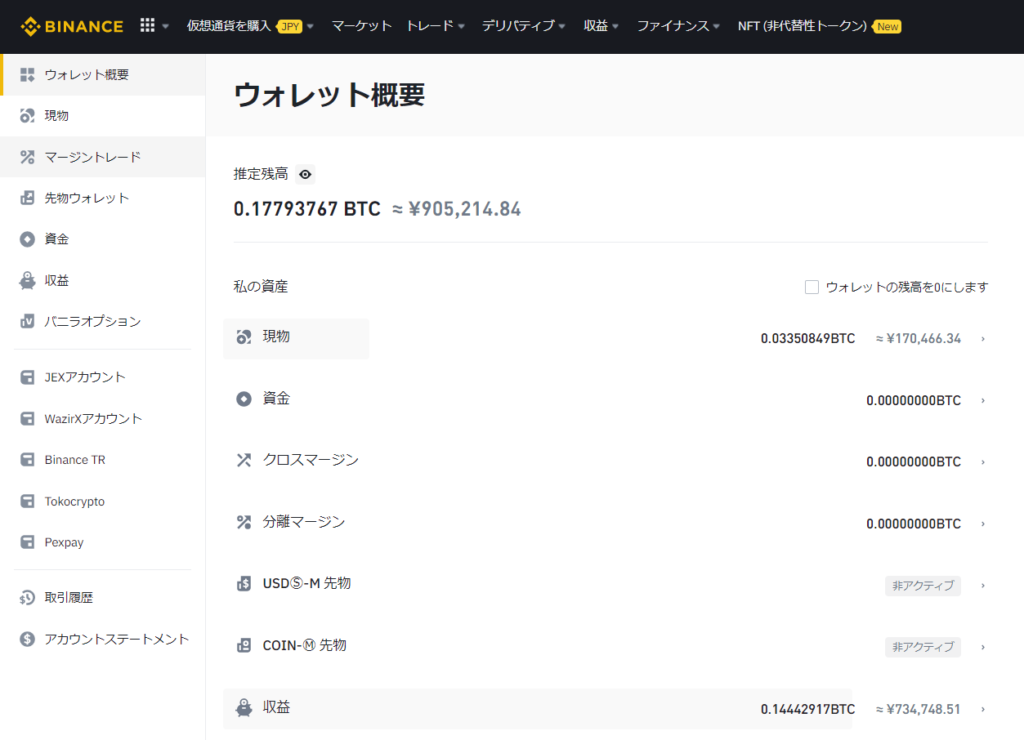The height and width of the screenshot is (740, 1024).
Task: Click the 先物ウォレット sidebar icon
Action: pyautogui.click(x=28, y=198)
